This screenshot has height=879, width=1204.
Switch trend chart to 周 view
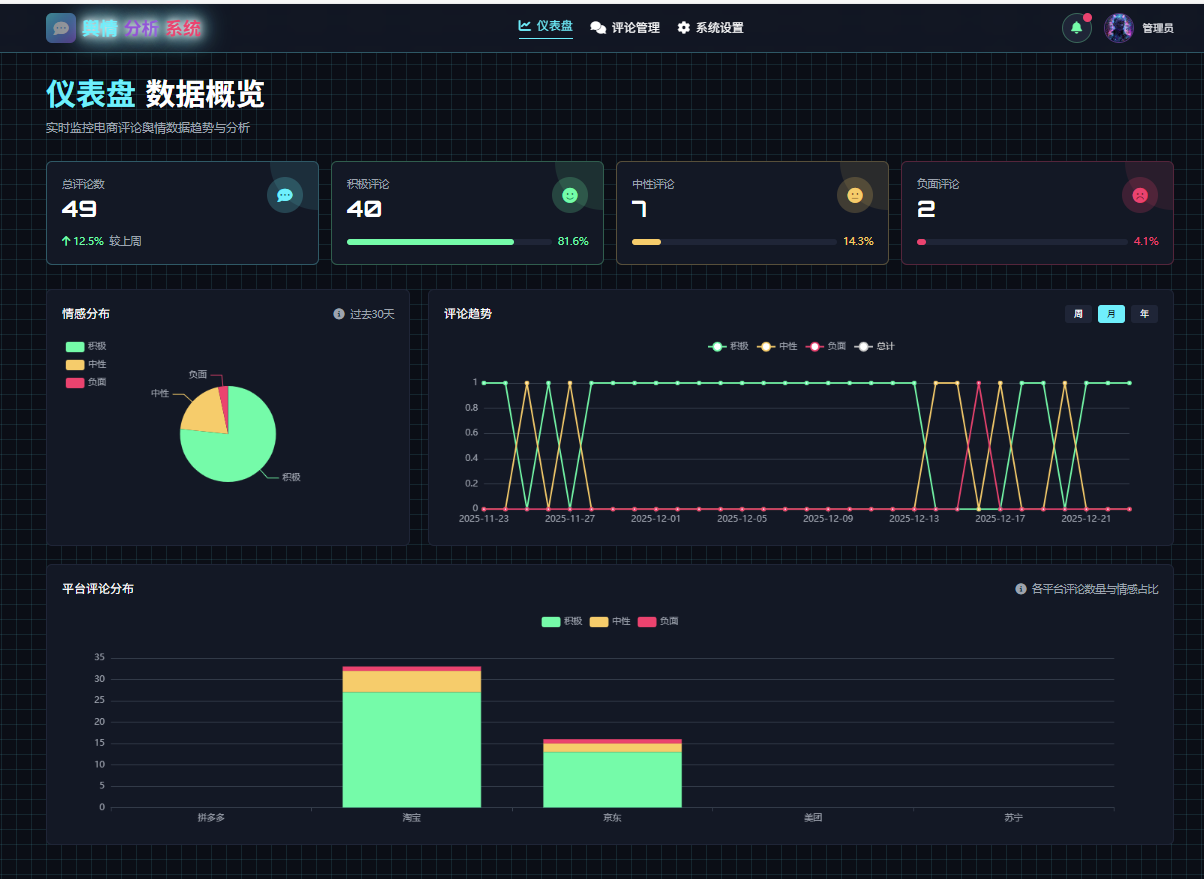click(x=1078, y=314)
